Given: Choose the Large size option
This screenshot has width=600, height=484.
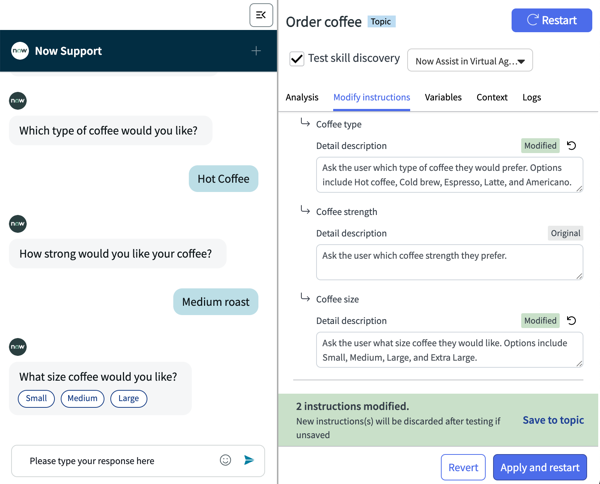Looking at the screenshot, I should [129, 399].
